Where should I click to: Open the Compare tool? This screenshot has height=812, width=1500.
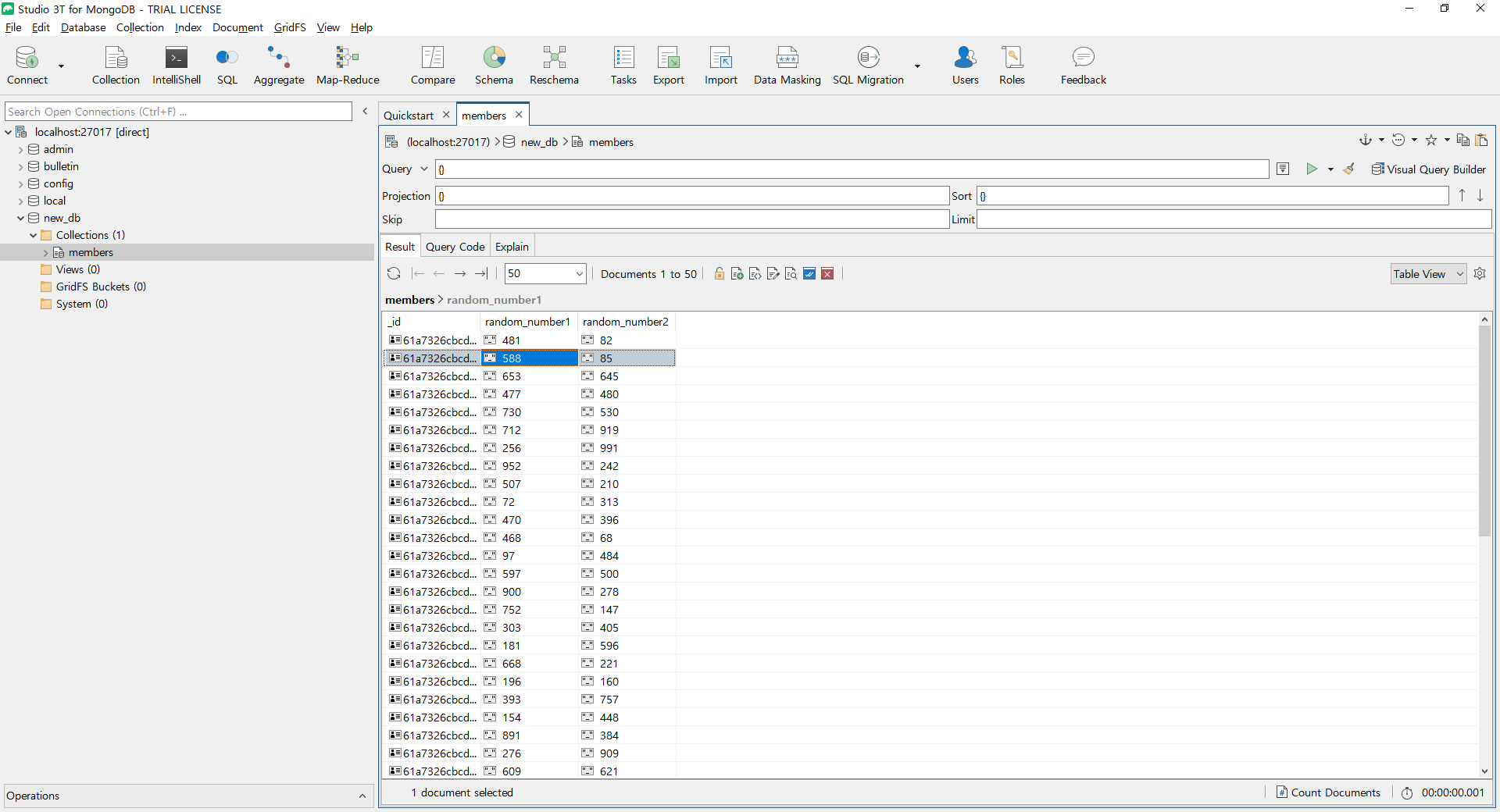coord(433,66)
